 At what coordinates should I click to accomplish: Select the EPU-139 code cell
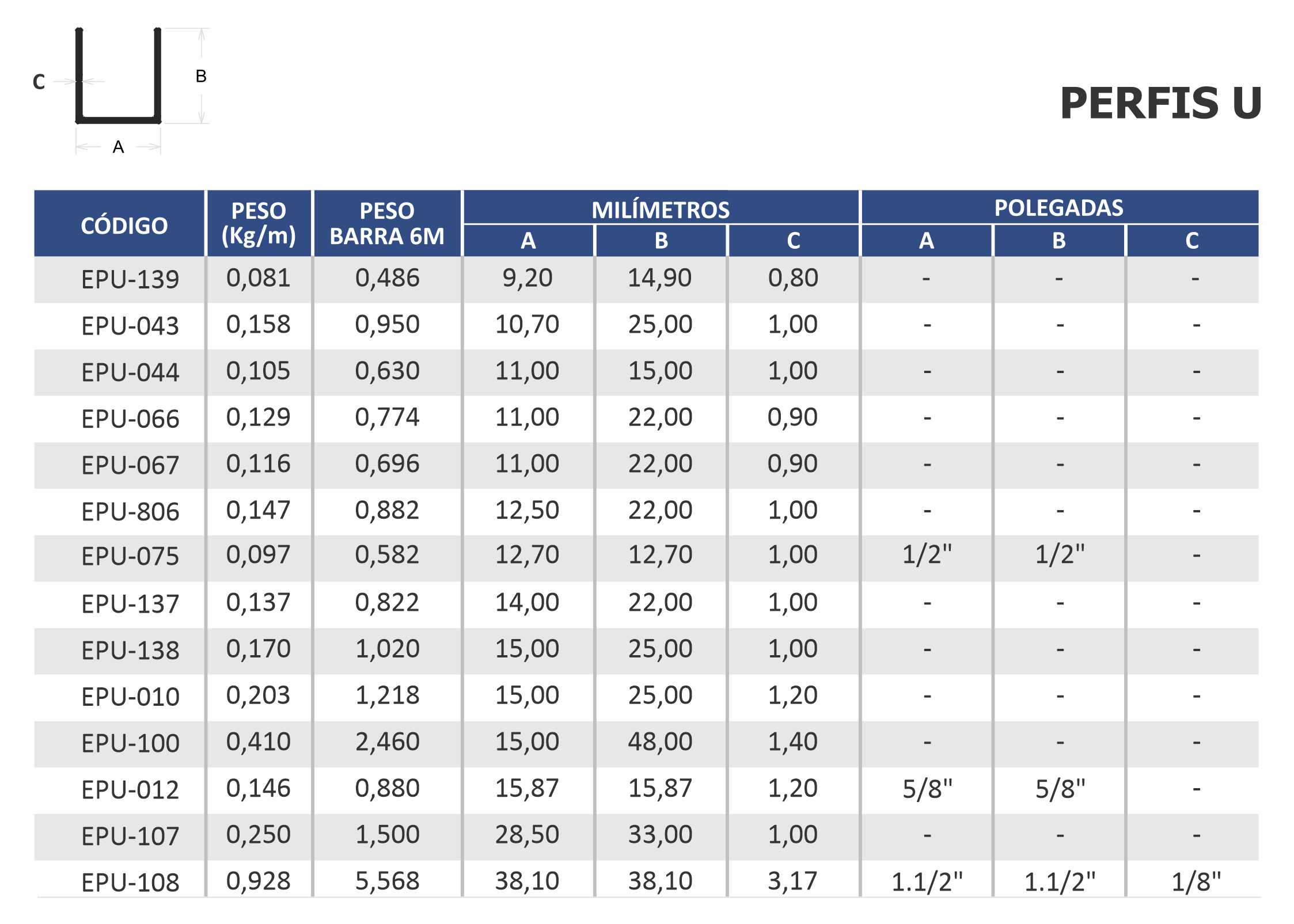tap(130, 280)
